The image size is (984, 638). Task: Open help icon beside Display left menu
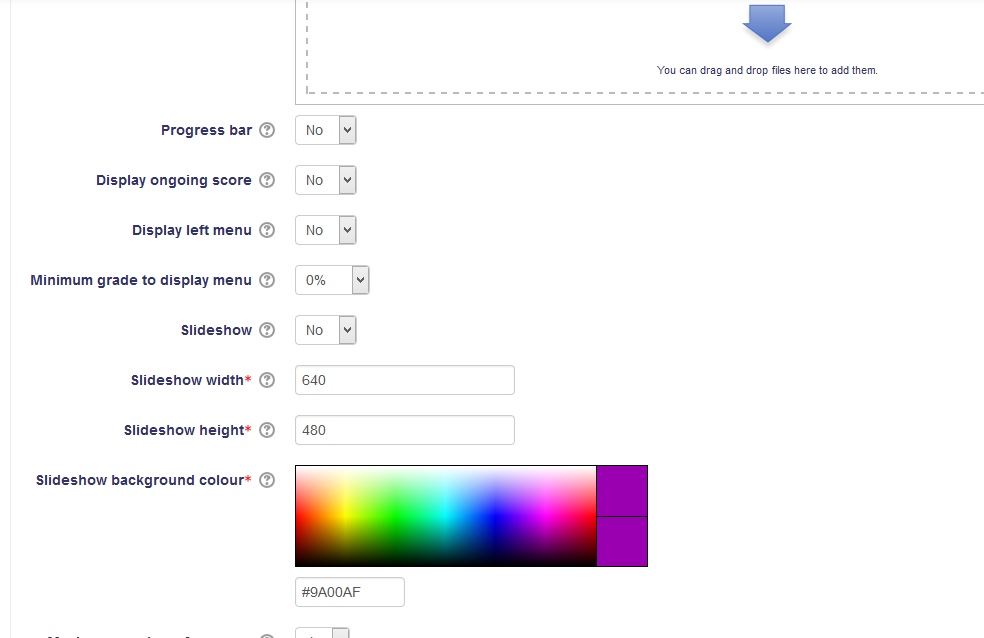click(x=267, y=230)
